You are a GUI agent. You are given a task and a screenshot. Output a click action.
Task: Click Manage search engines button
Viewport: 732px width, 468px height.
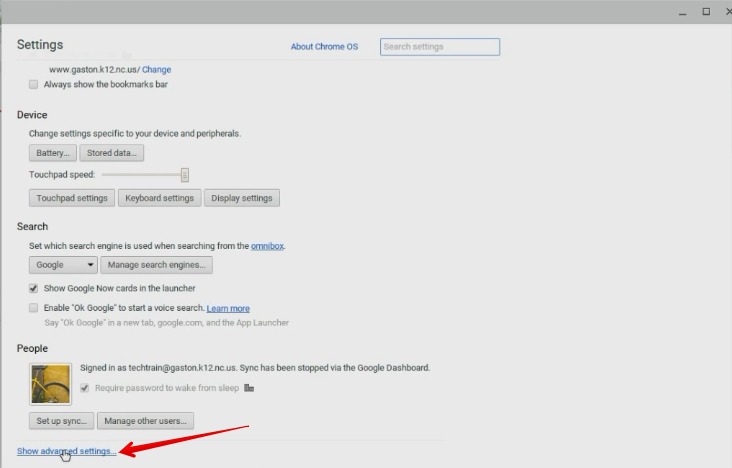156,265
